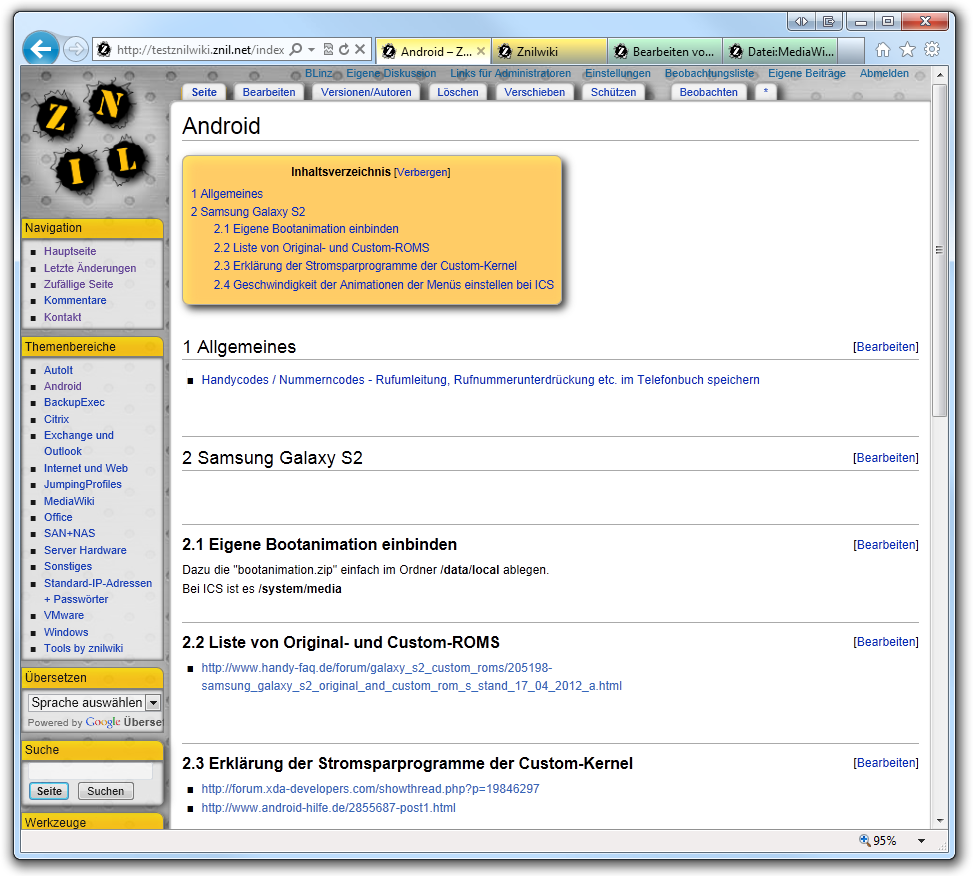Screen dimensions: 975x876
Task: Open the Sprache auswählen language dropdown
Action: click(94, 703)
